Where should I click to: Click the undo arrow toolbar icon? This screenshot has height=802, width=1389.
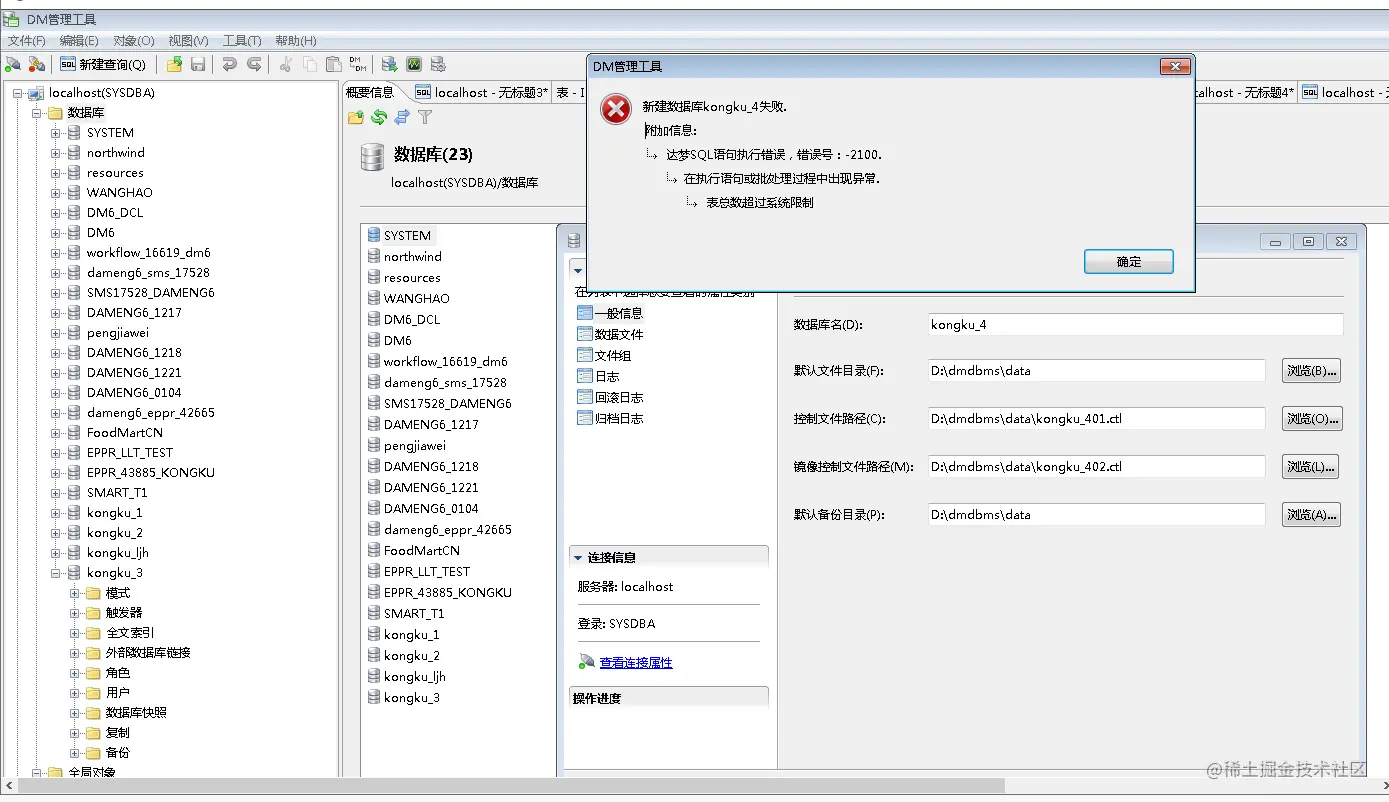(229, 65)
